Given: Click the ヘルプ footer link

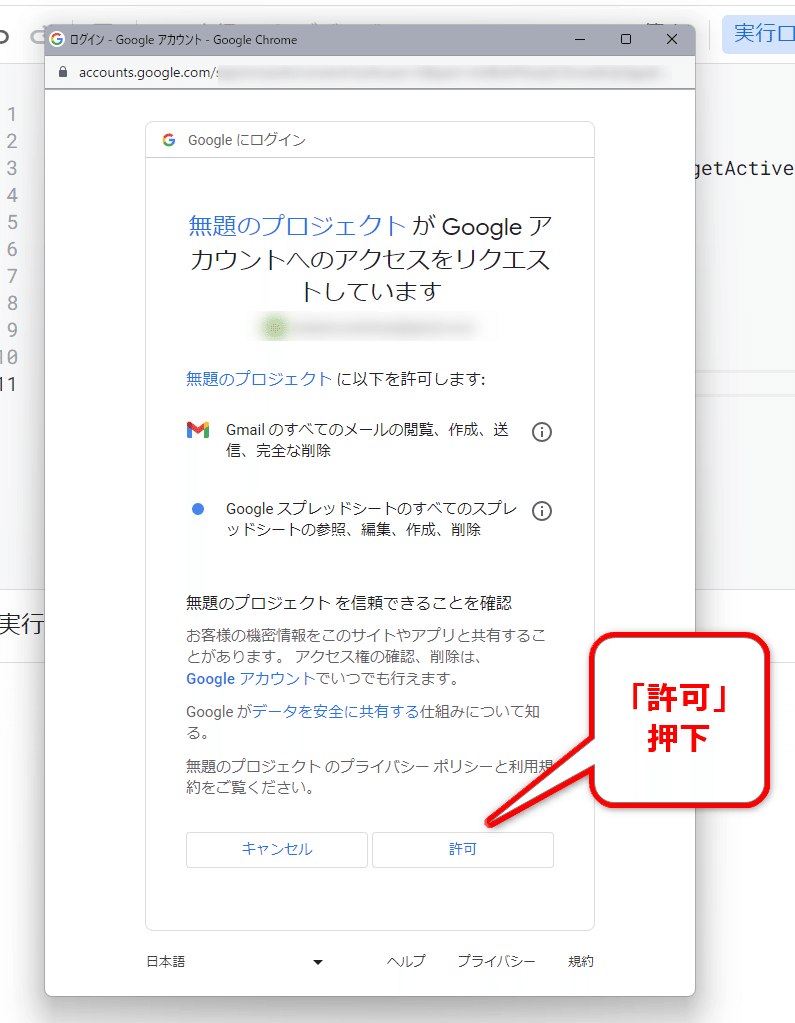Looking at the screenshot, I should click(x=406, y=962).
